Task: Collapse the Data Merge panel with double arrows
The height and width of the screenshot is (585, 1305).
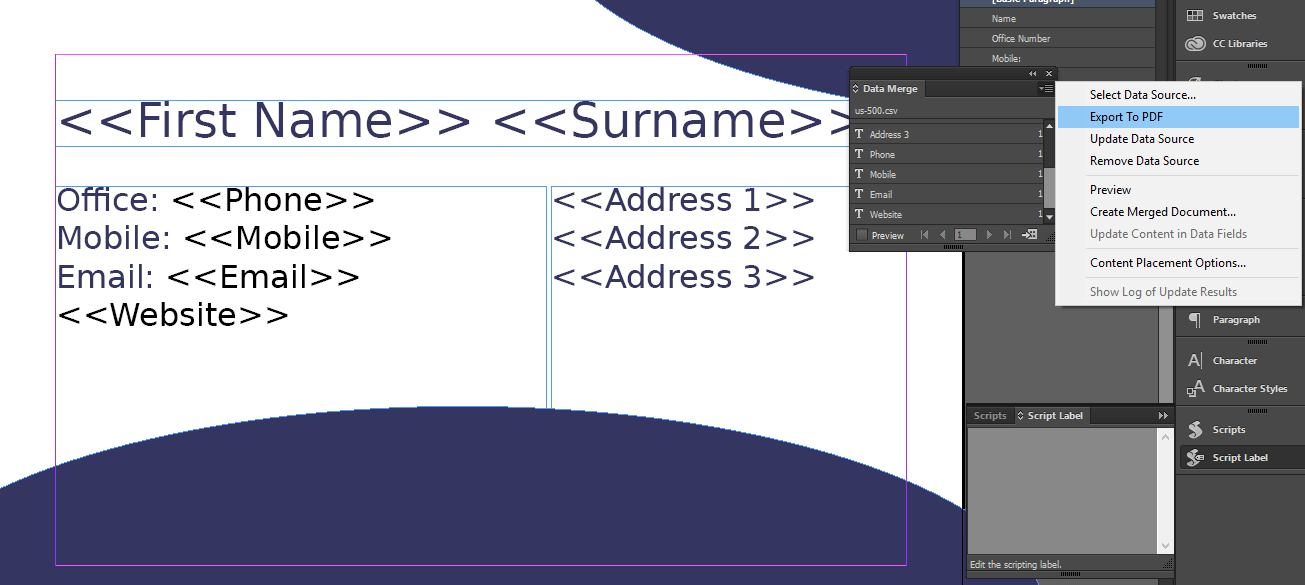Action: (x=1032, y=74)
